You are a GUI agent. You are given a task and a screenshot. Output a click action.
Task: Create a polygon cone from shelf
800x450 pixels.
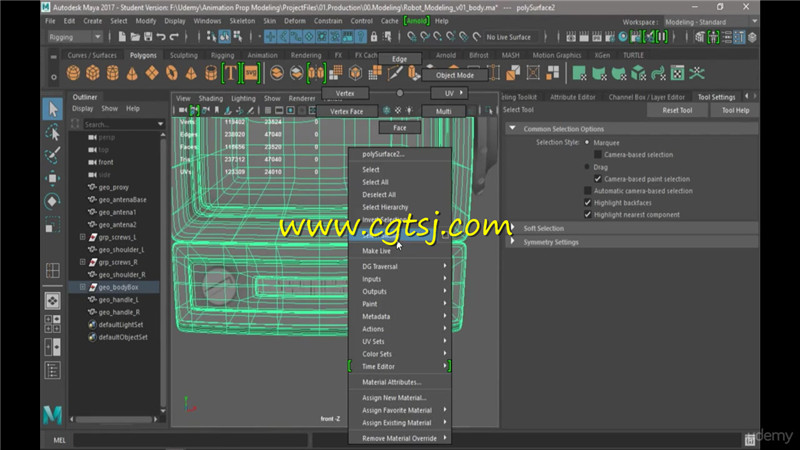pyautogui.click(x=132, y=73)
